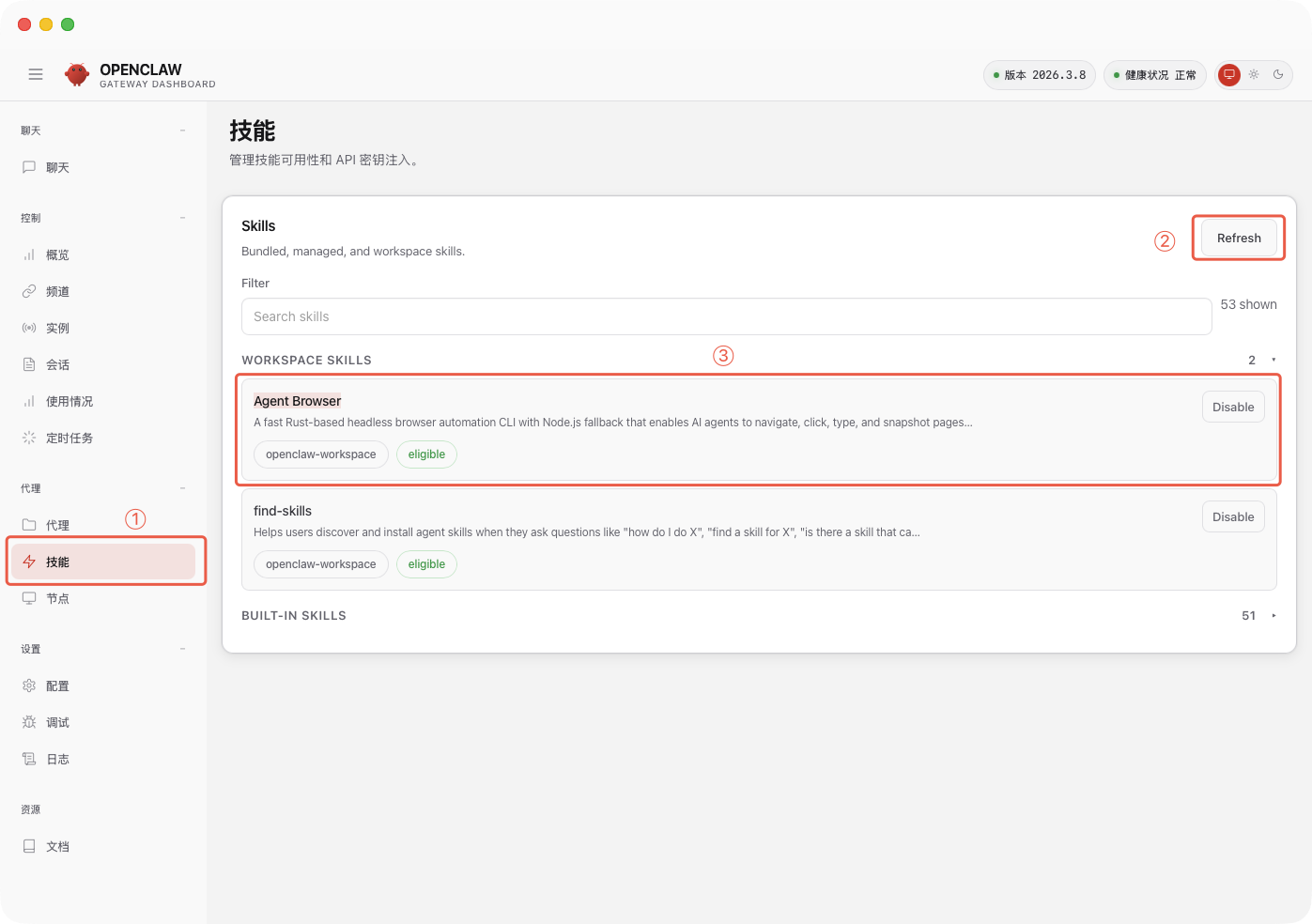Select the system theme monitor icon
This screenshot has height=924, width=1312.
click(x=1228, y=74)
